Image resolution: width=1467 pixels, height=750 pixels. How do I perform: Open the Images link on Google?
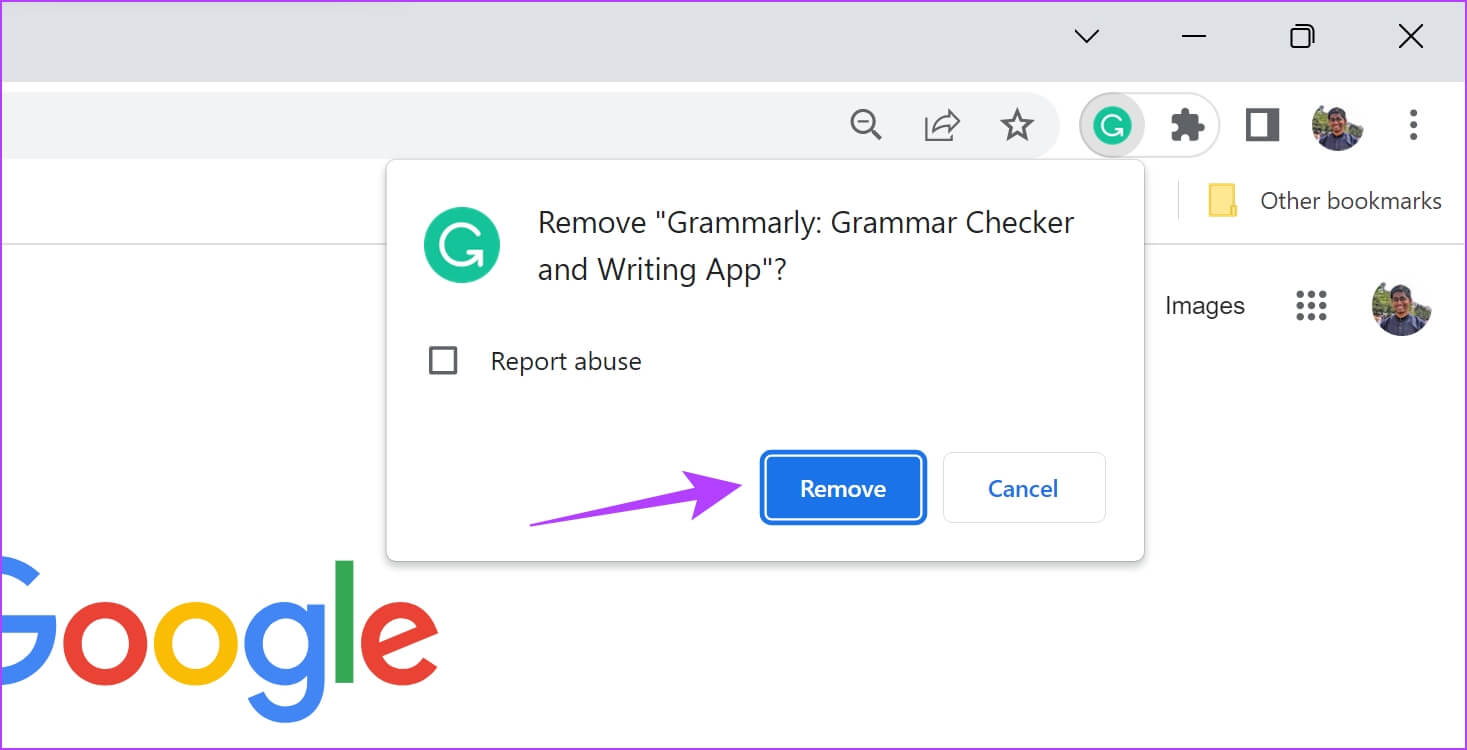click(1205, 306)
